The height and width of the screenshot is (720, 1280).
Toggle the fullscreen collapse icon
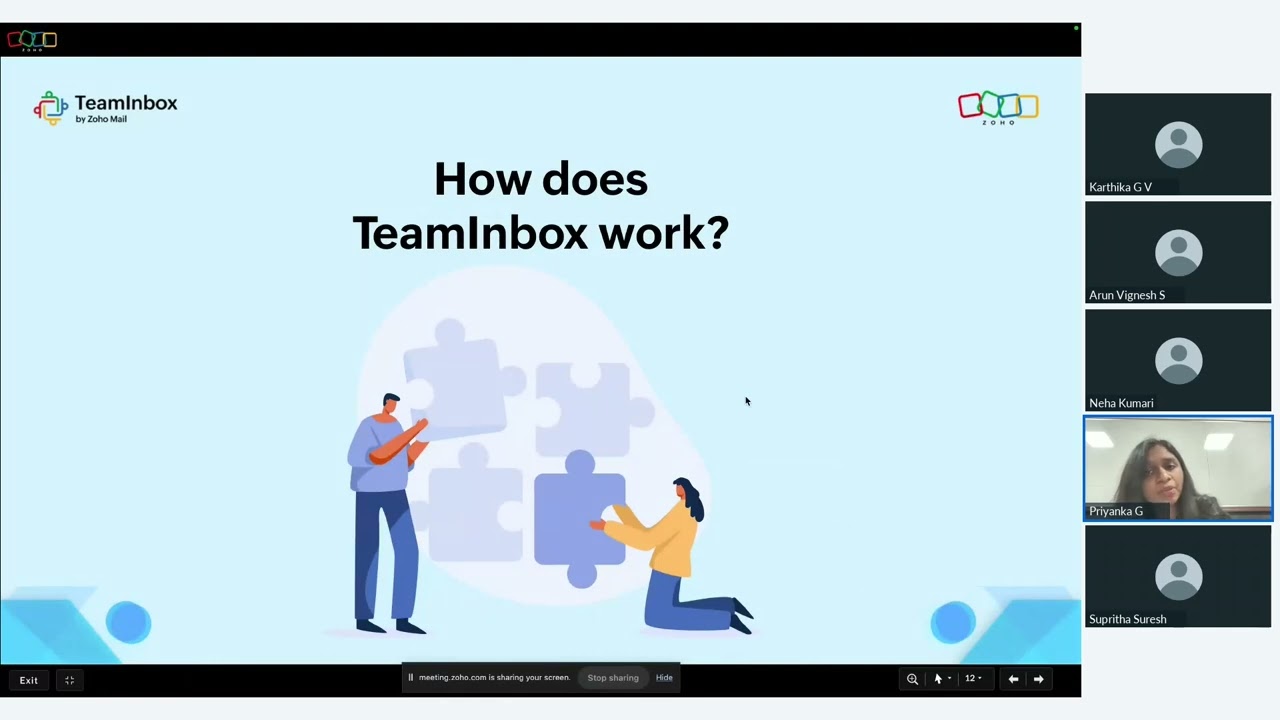(69, 680)
